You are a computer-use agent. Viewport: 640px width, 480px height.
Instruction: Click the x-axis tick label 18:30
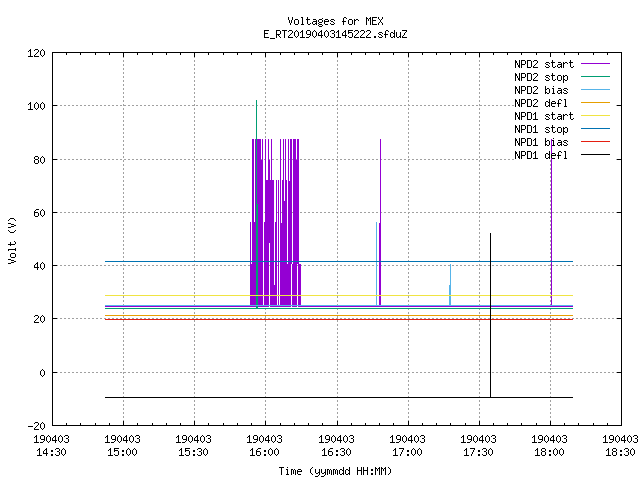pyautogui.click(x=620, y=452)
